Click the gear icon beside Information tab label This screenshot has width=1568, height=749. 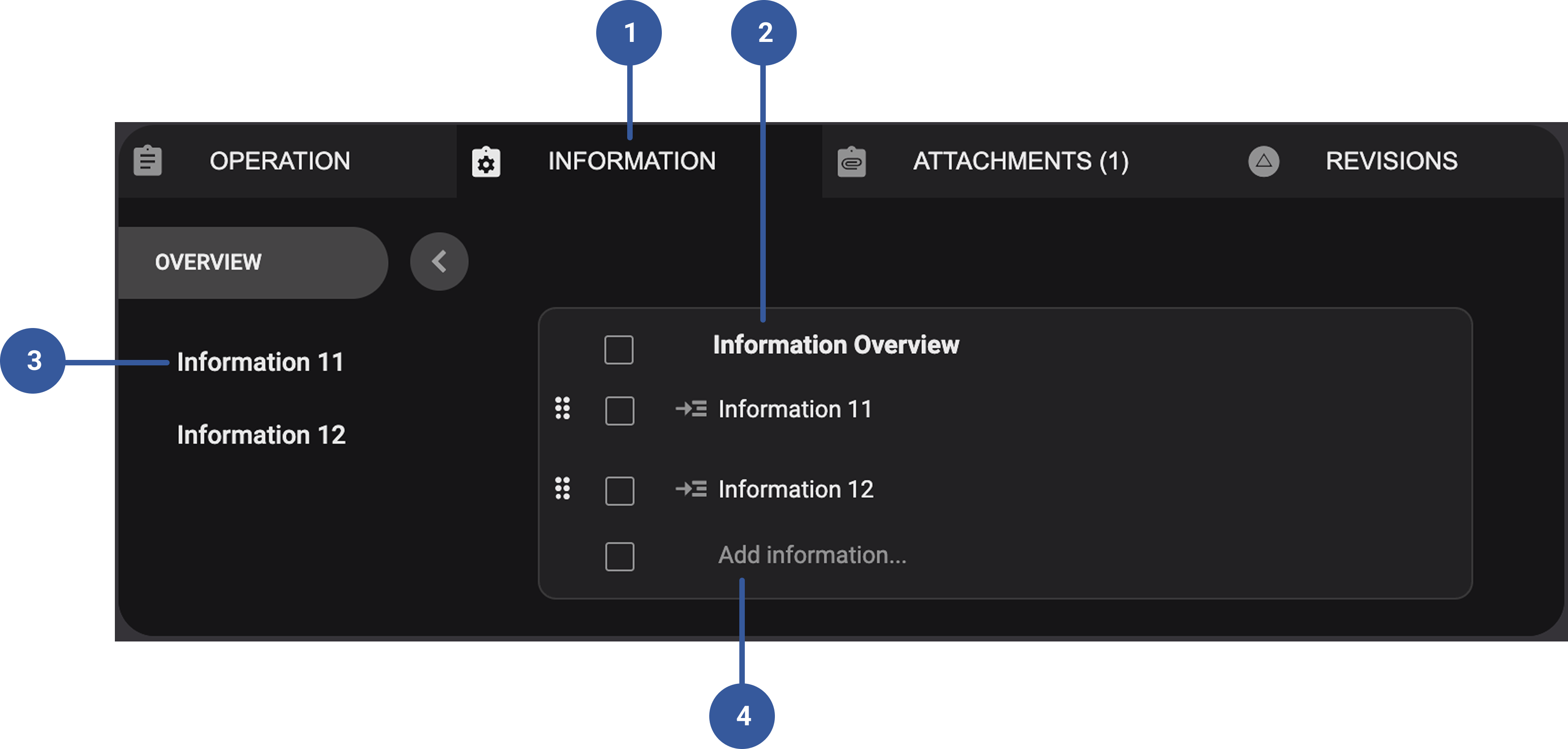[485, 161]
